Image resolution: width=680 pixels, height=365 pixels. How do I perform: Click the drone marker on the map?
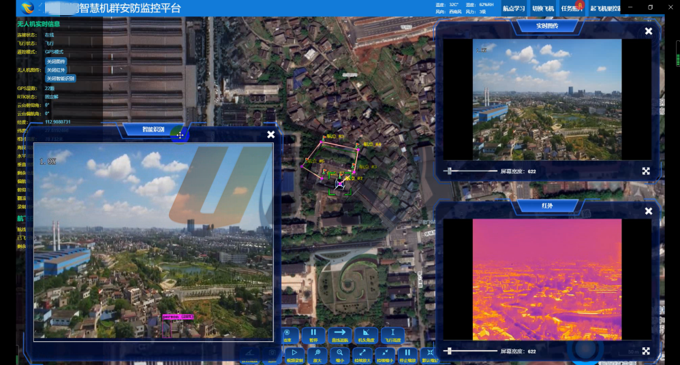pos(340,185)
